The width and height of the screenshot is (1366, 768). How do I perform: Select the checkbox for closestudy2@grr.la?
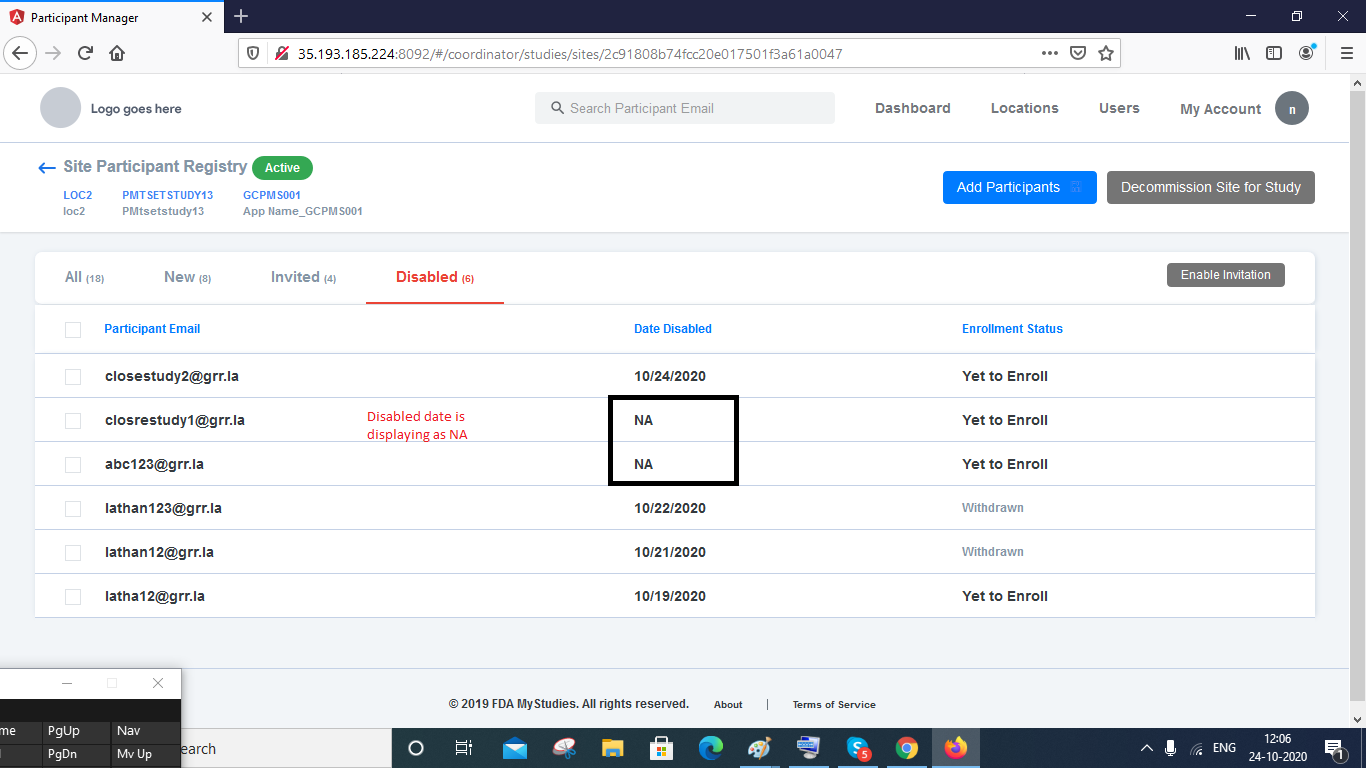pos(72,376)
